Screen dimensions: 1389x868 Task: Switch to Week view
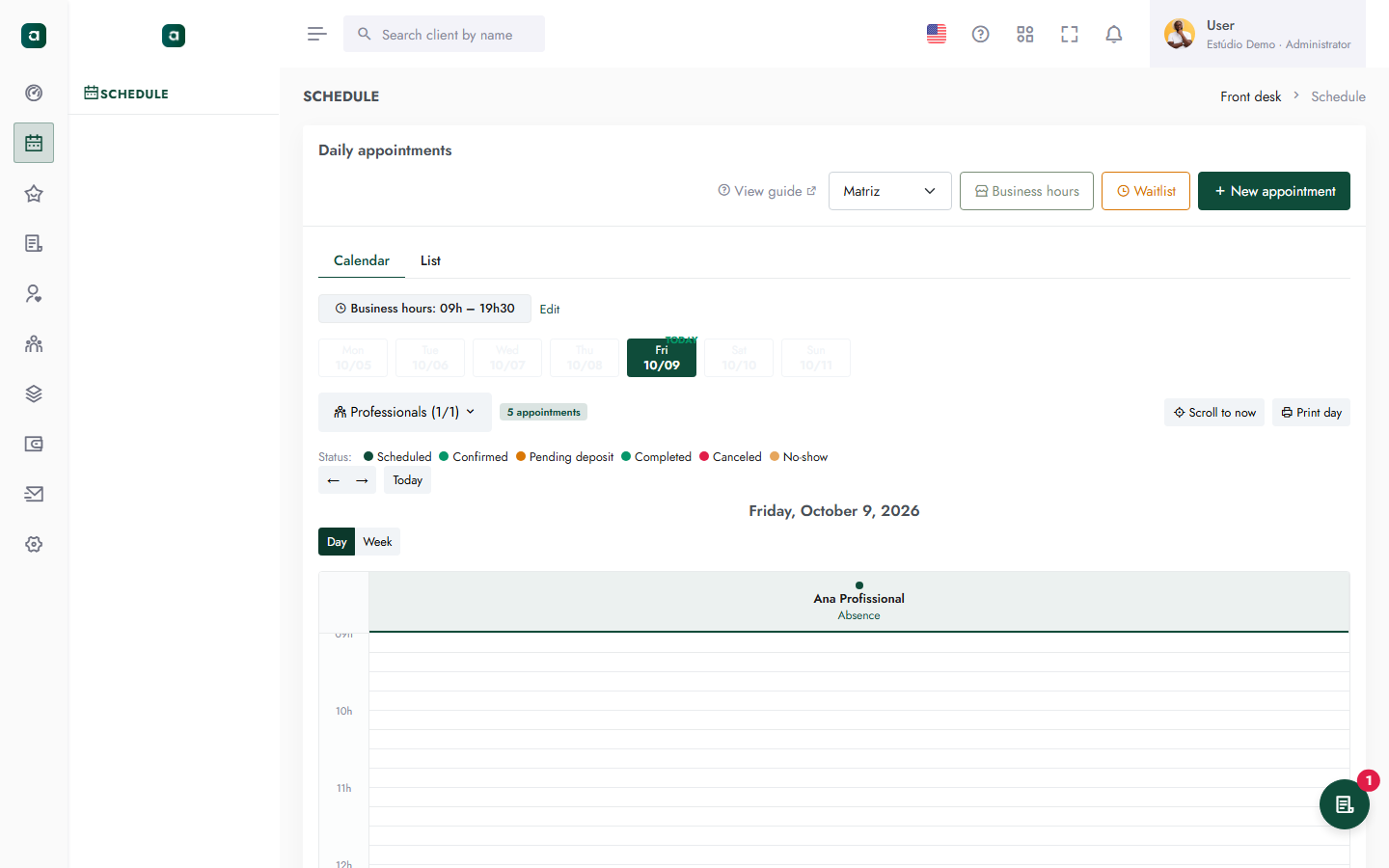[x=377, y=542]
